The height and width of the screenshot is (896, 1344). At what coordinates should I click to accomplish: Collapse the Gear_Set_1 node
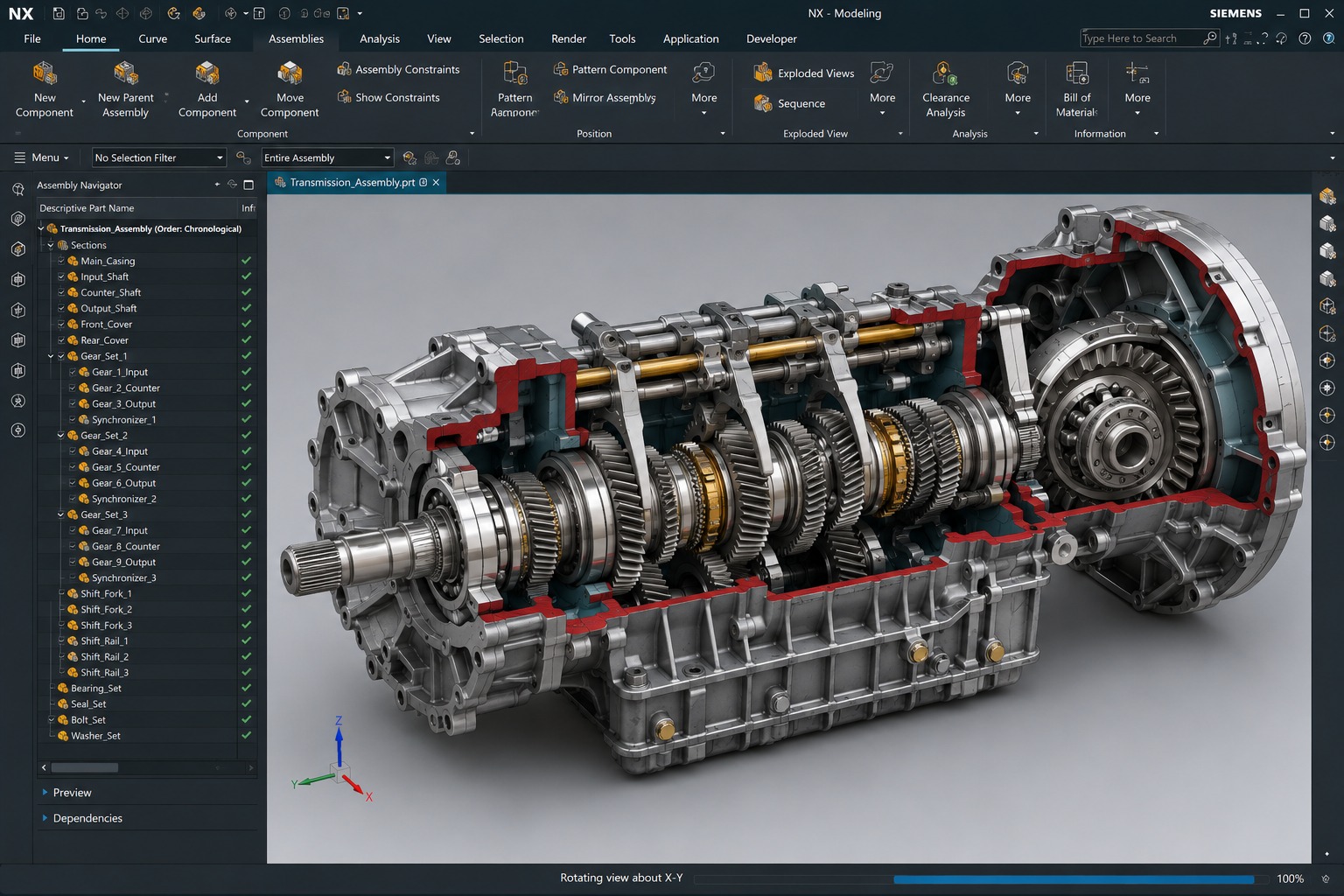point(51,356)
